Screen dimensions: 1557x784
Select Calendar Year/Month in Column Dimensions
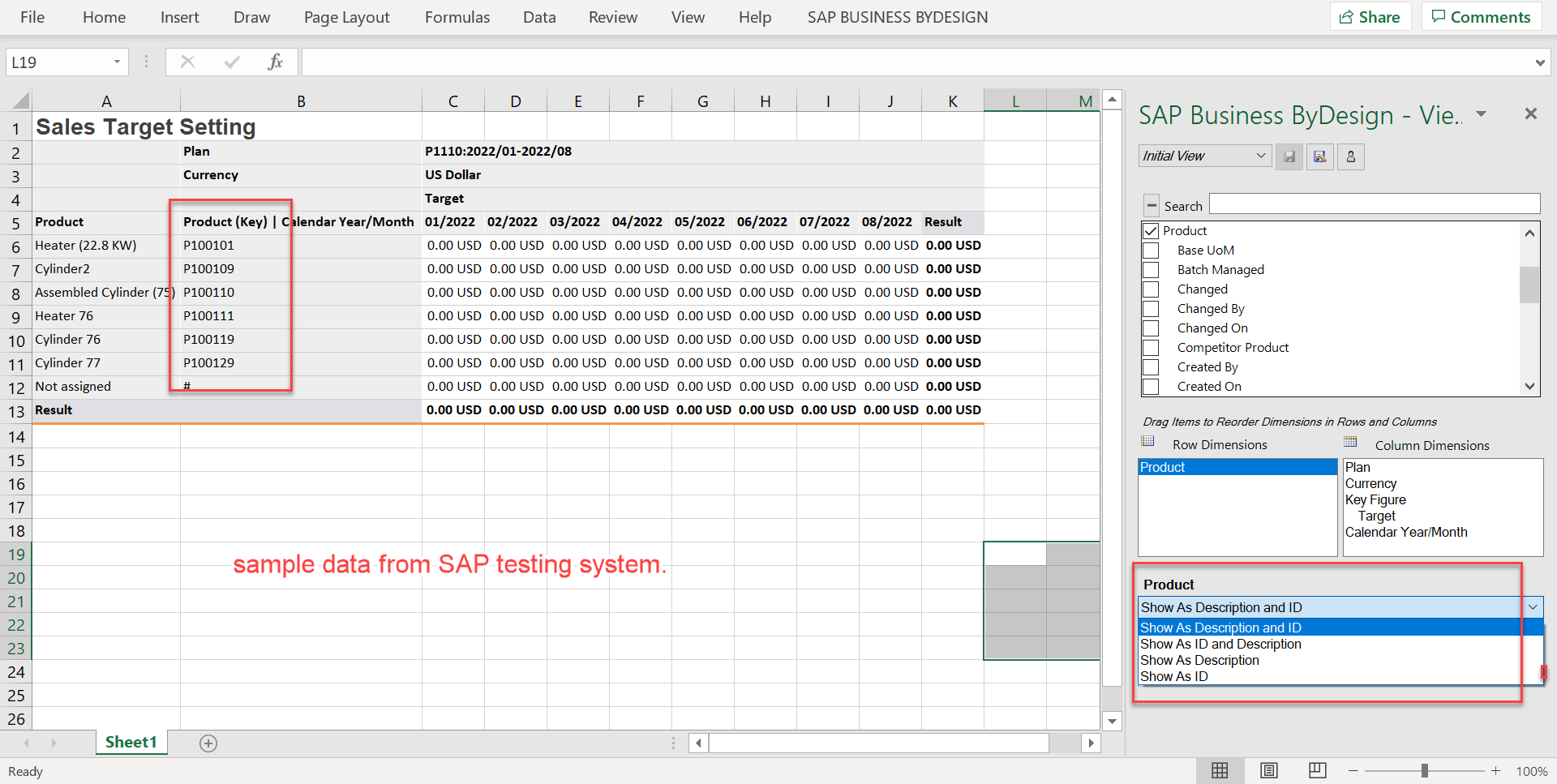coord(1406,532)
